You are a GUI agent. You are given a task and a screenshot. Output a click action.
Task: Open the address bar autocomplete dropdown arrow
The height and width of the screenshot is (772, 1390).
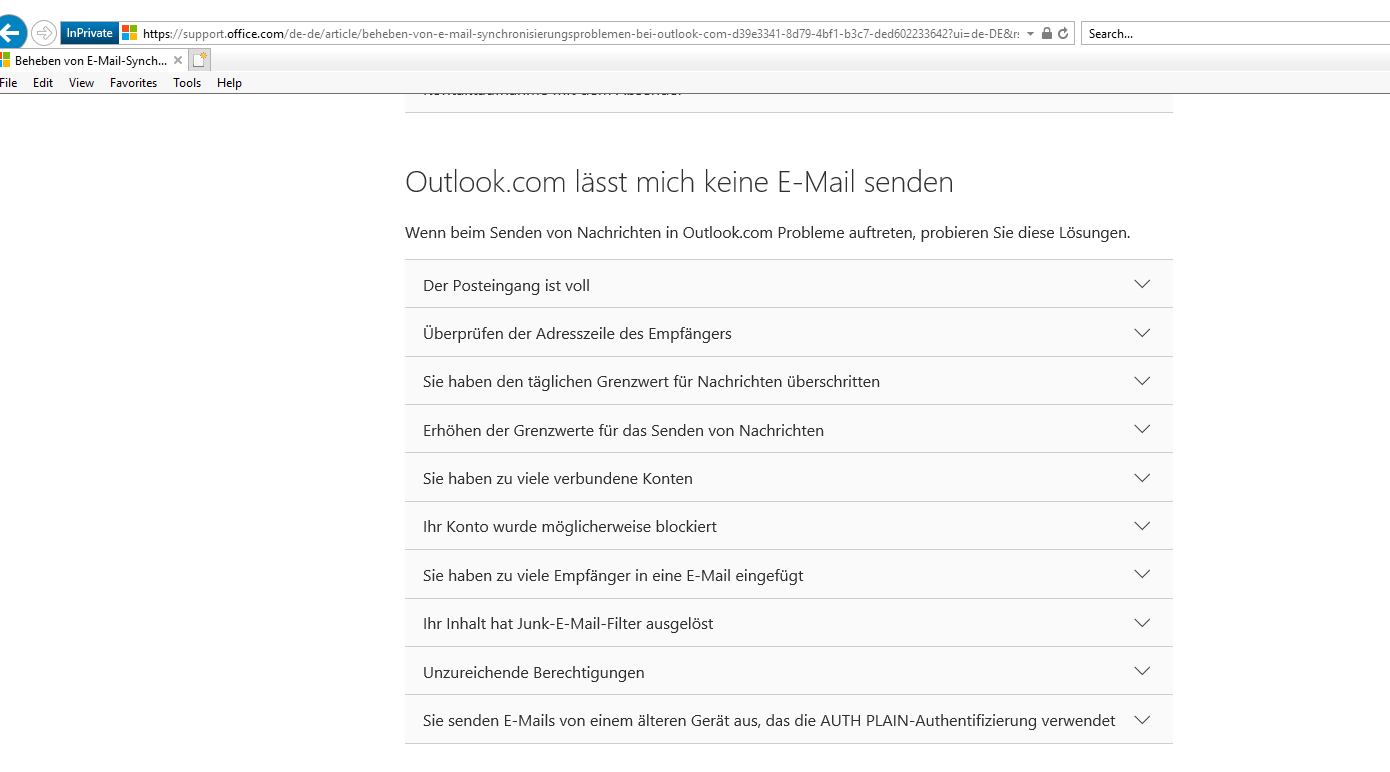pyautogui.click(x=1030, y=33)
